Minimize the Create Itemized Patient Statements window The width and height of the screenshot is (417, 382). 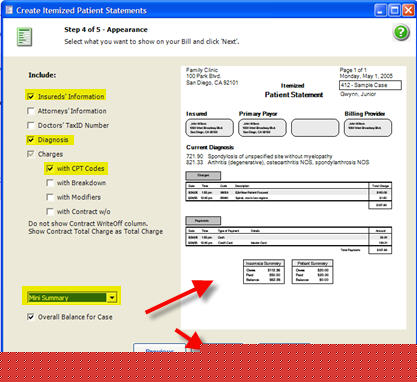(x=381, y=10)
